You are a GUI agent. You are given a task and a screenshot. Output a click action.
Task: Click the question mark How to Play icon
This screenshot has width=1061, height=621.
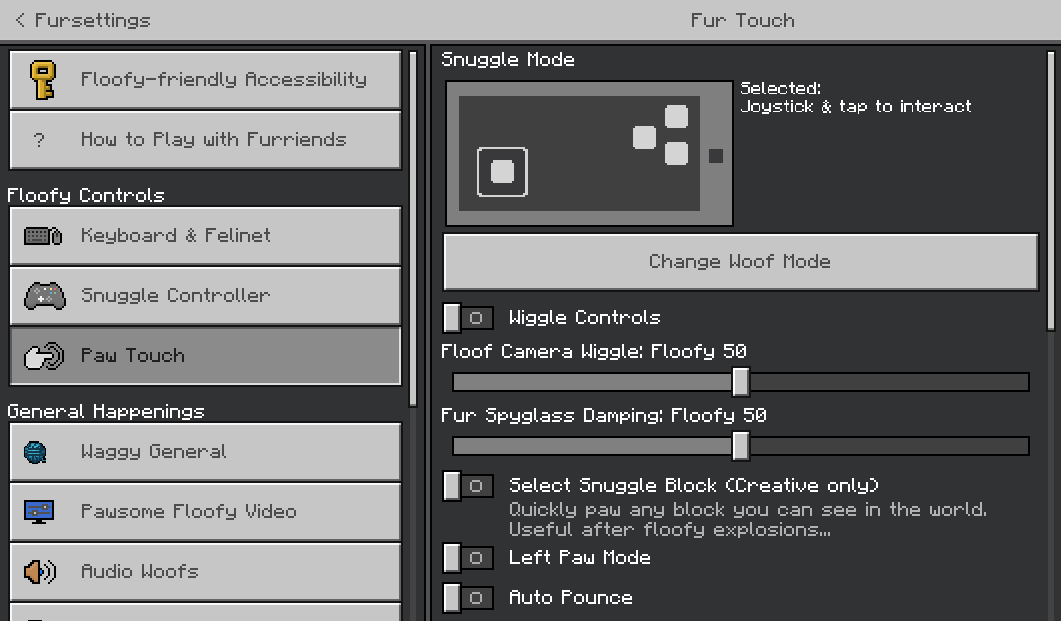[40, 140]
